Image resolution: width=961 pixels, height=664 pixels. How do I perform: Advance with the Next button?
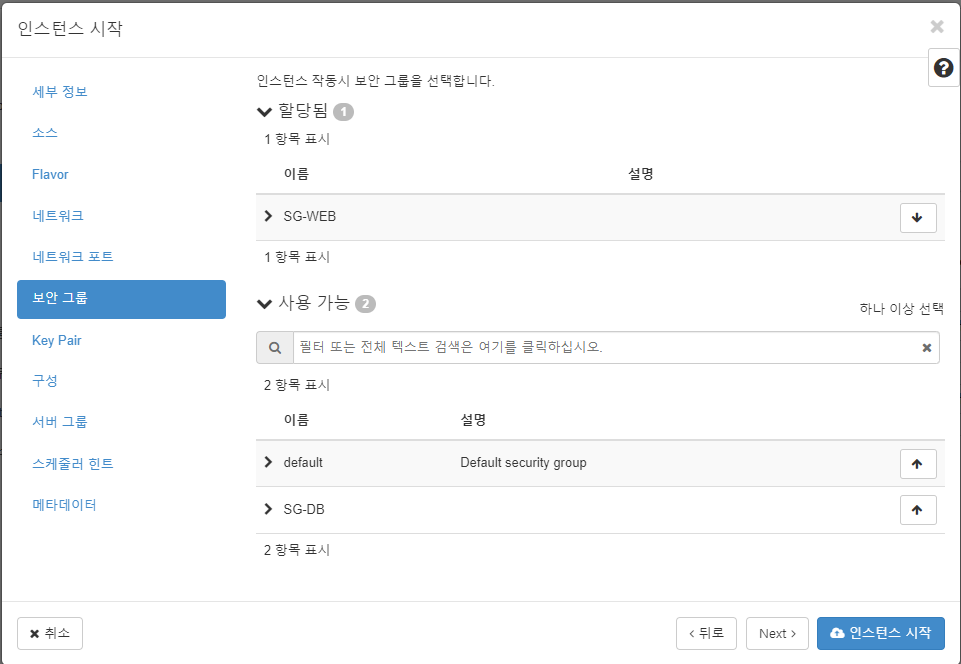click(777, 633)
